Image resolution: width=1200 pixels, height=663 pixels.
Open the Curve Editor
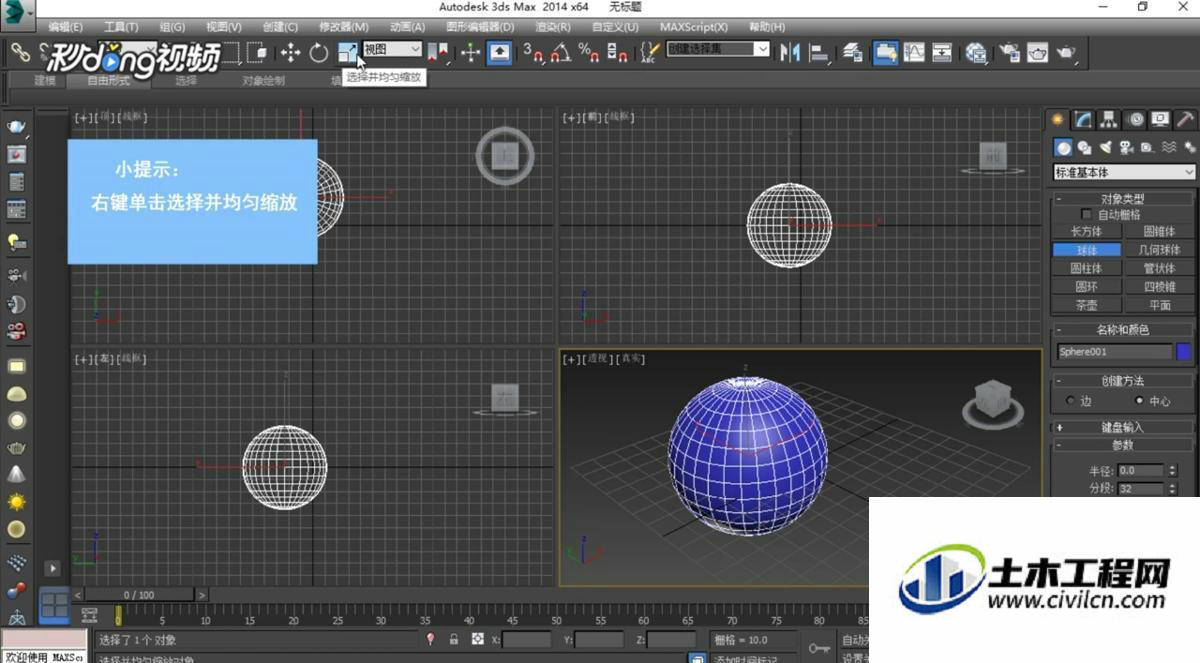(x=914, y=53)
